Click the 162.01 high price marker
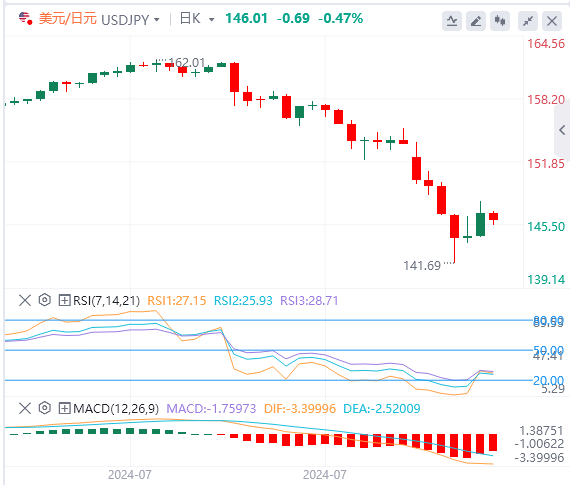 [x=187, y=63]
